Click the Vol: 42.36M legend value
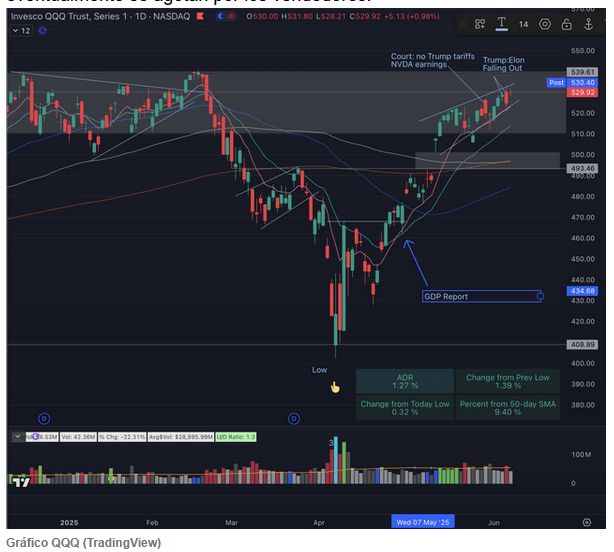 [78, 437]
